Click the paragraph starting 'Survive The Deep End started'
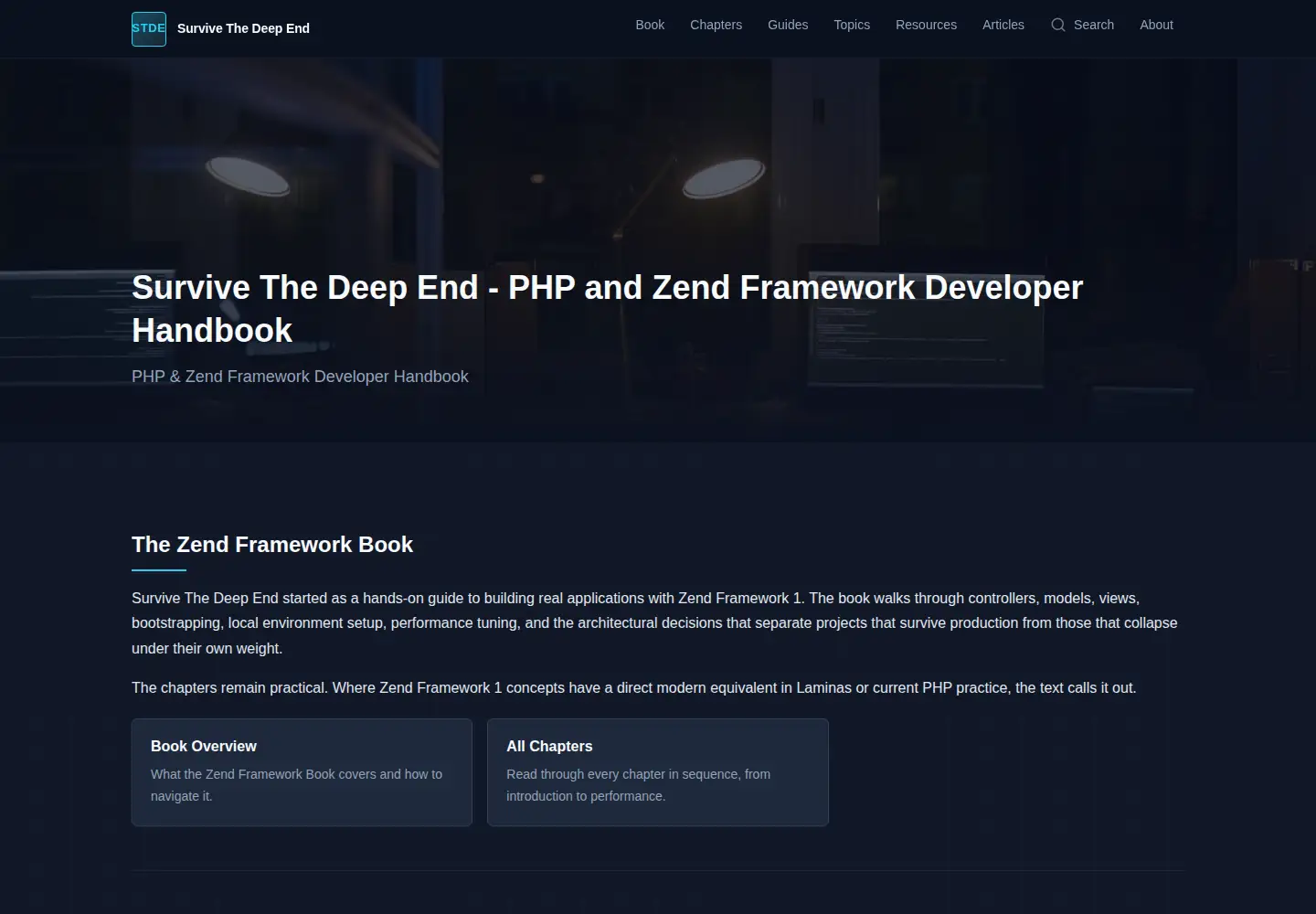Screen dimensions: 1316x914 (654, 623)
